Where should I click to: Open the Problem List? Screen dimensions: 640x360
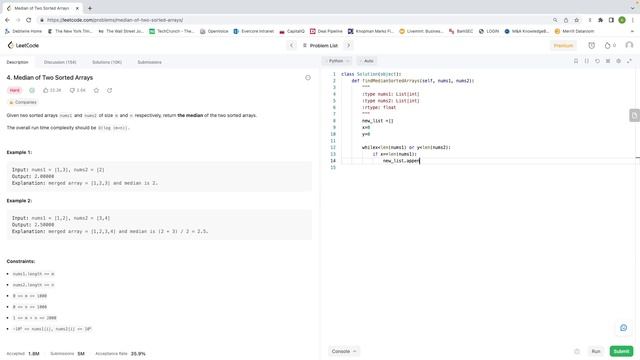click(x=320, y=45)
